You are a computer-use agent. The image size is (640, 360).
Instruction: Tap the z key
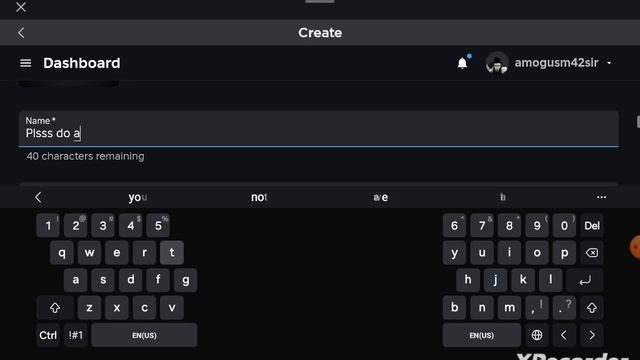point(89,307)
